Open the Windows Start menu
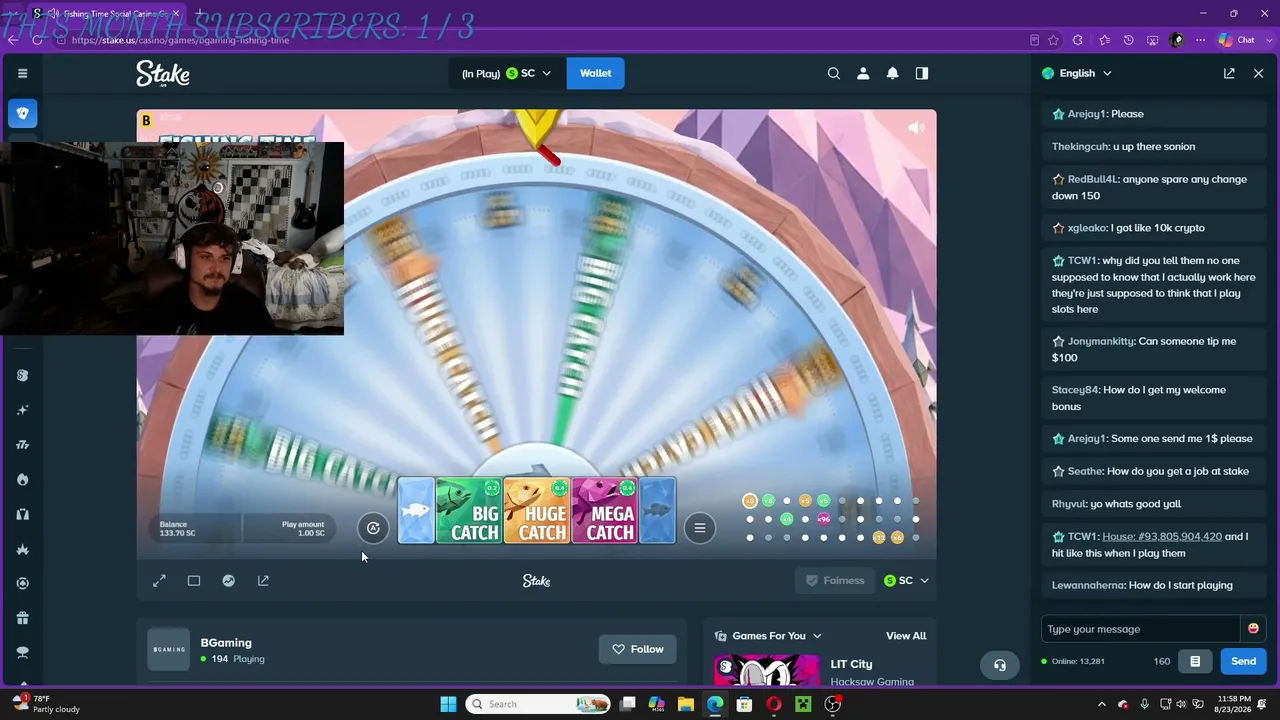 [x=448, y=704]
